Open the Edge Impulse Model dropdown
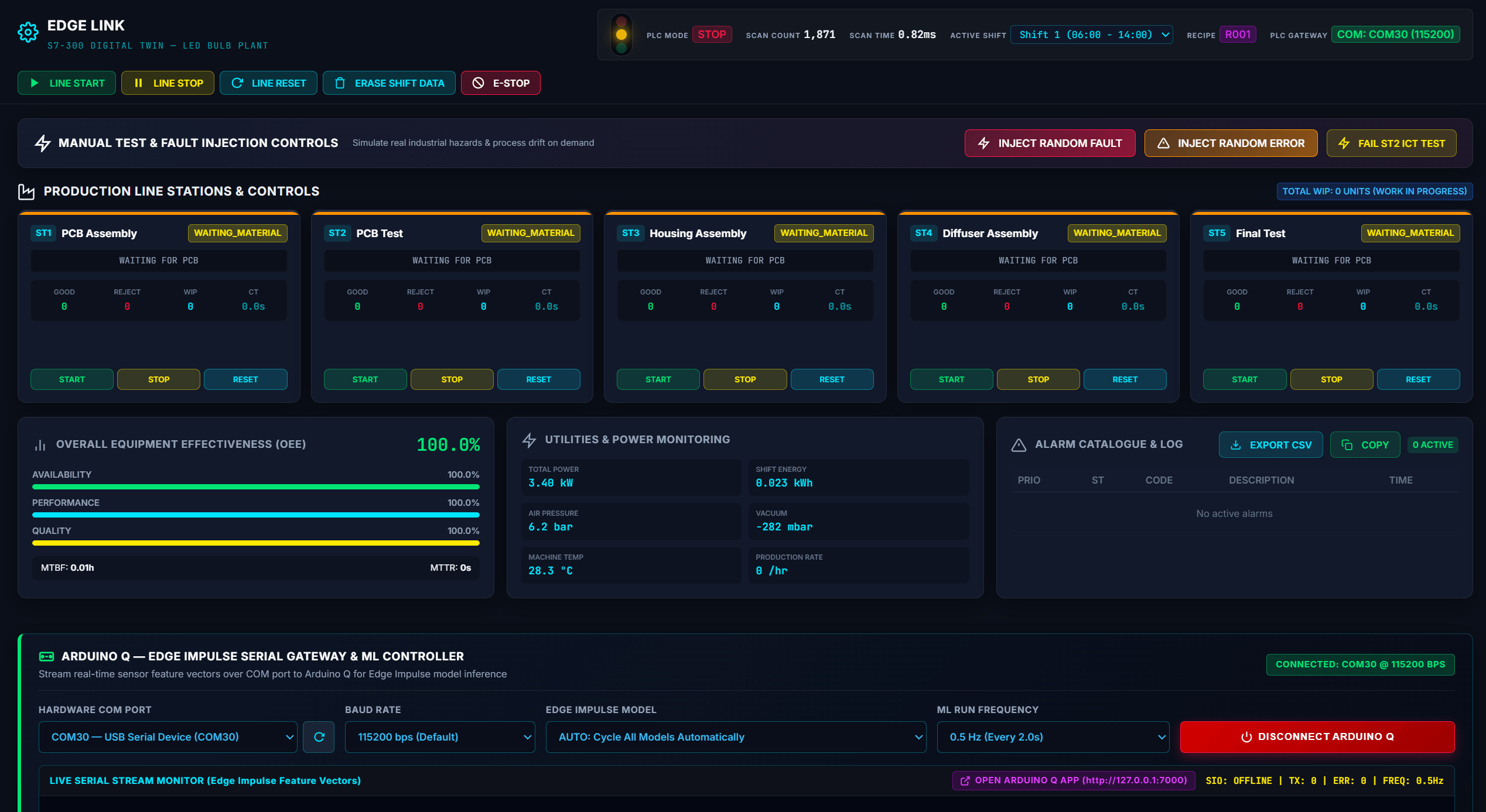Image resolution: width=1486 pixels, height=812 pixels. [736, 737]
